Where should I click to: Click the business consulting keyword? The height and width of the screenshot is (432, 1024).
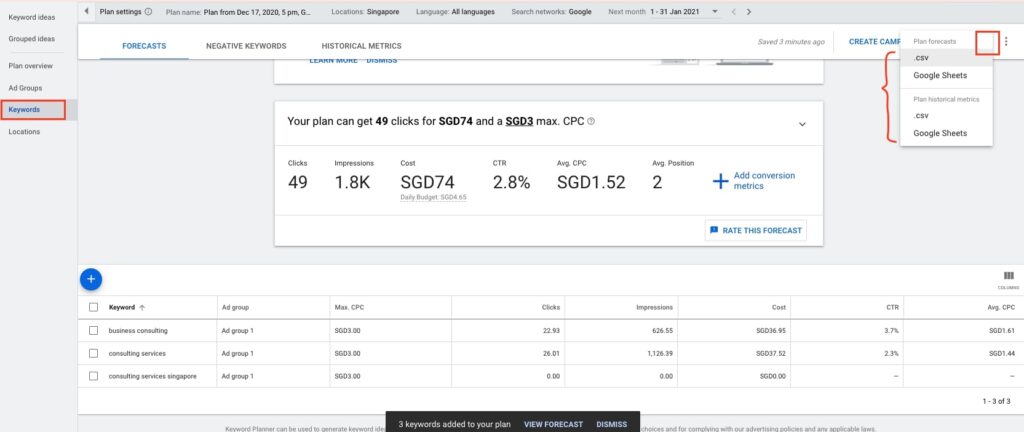pos(138,331)
